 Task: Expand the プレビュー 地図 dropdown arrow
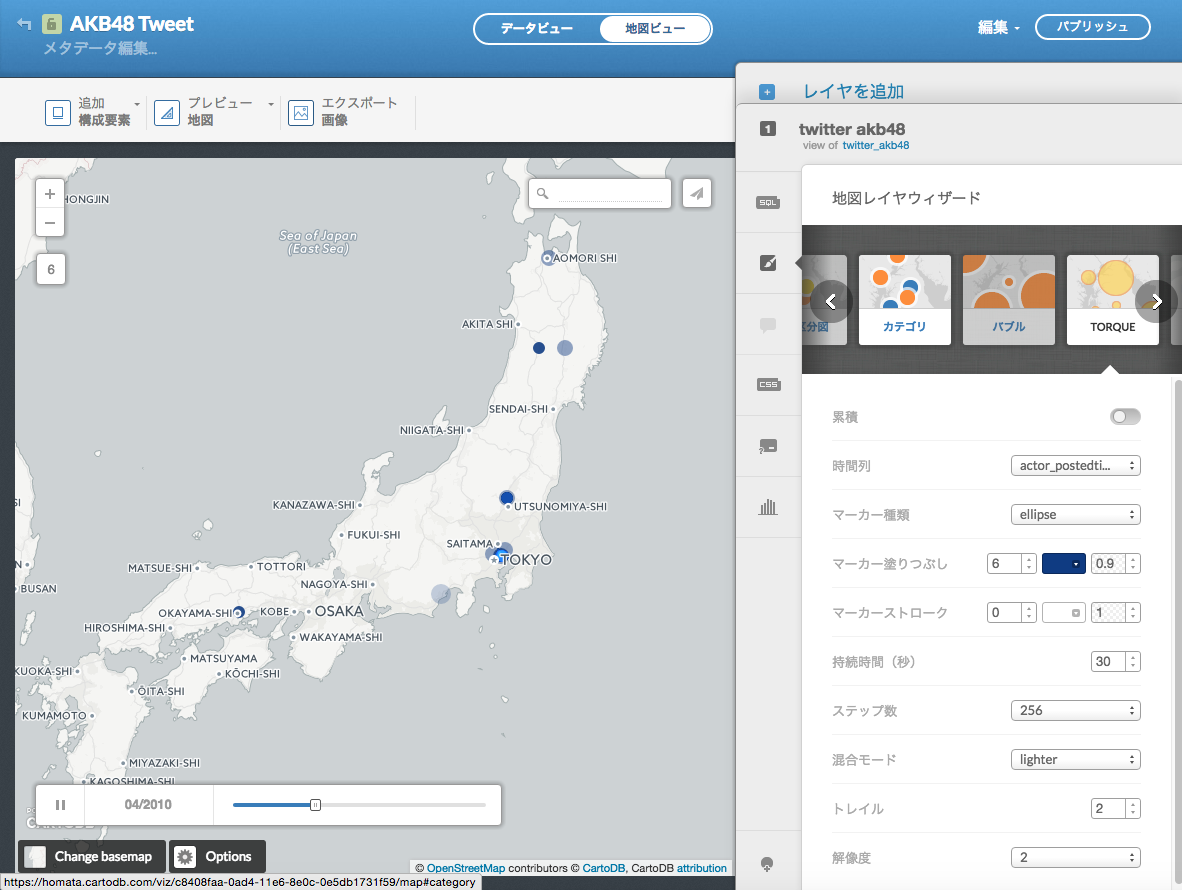tap(271, 104)
